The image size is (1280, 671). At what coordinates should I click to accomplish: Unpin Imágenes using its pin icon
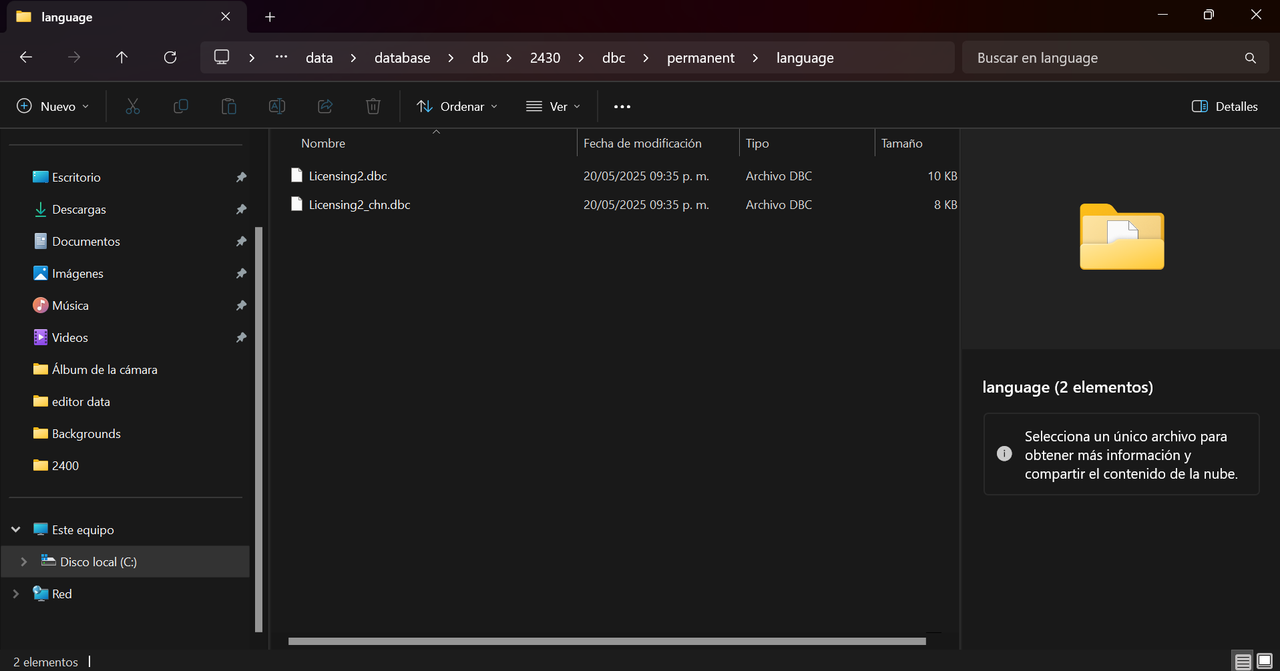click(x=241, y=273)
